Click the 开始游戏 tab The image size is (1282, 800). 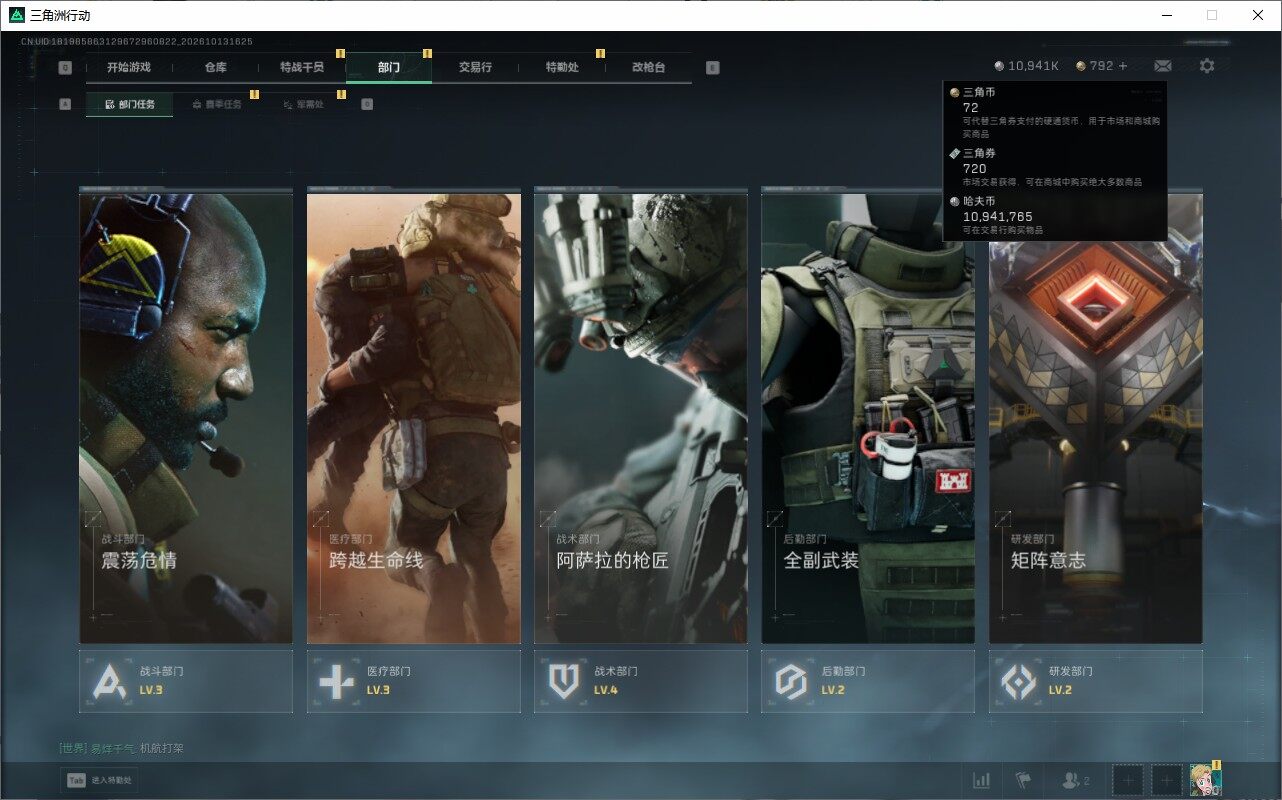click(x=129, y=67)
